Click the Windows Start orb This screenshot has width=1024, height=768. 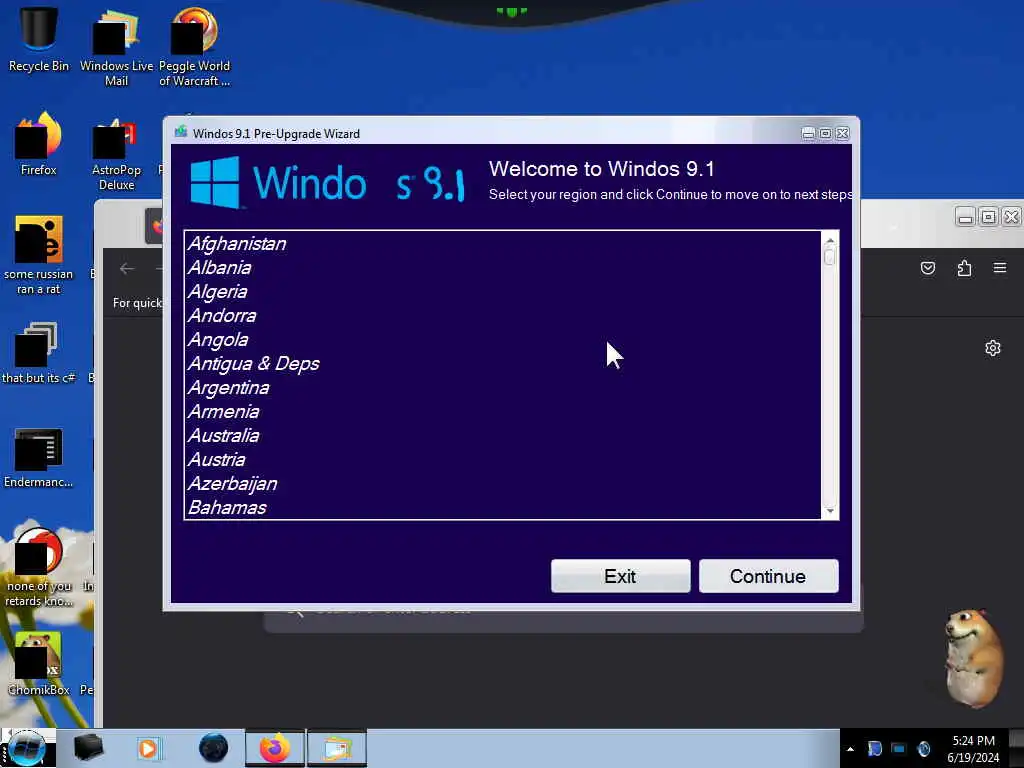tap(26, 748)
